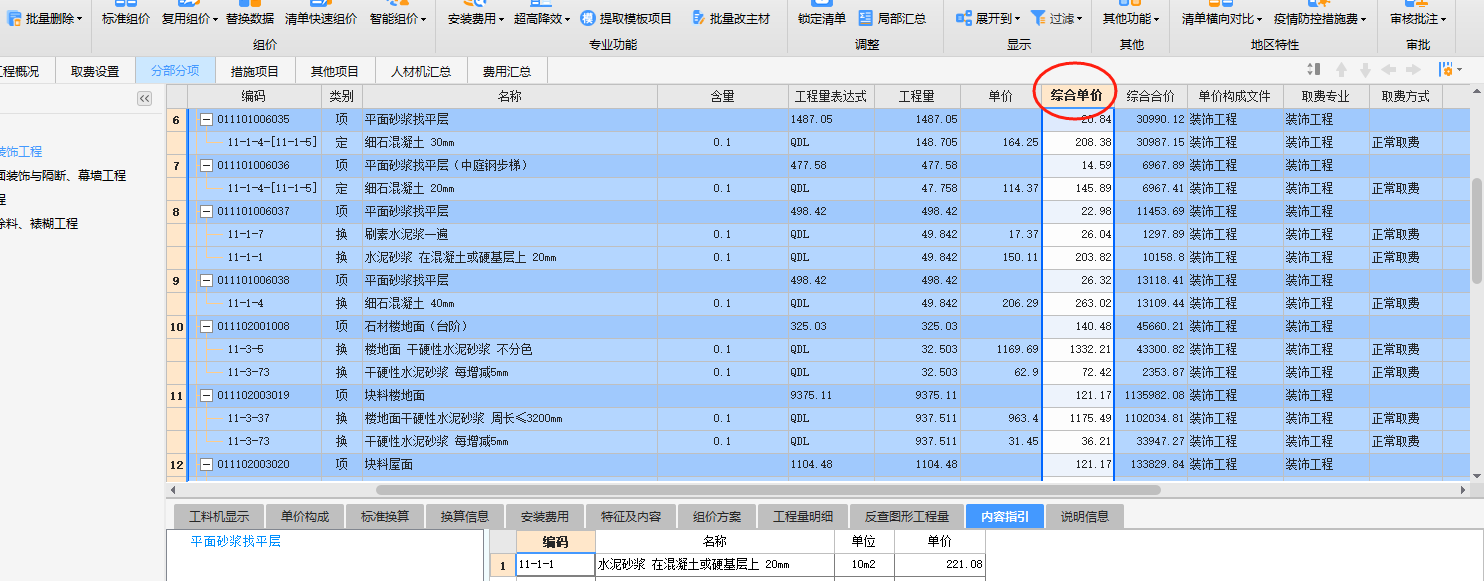Switch to the 取费设置 tab
Image resolution: width=1484 pixels, height=581 pixels.
point(95,71)
